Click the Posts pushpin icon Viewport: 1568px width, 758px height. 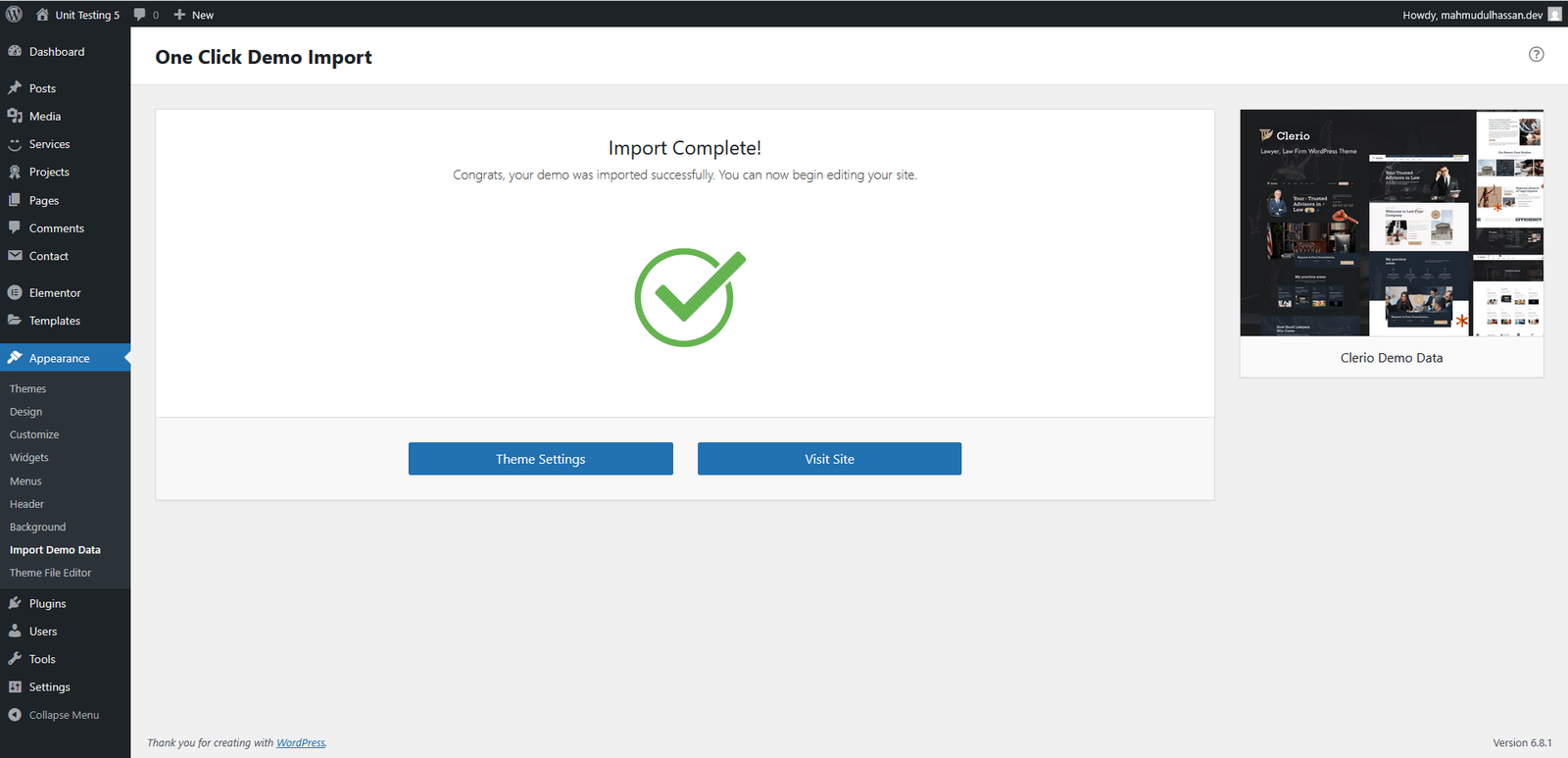pos(15,88)
